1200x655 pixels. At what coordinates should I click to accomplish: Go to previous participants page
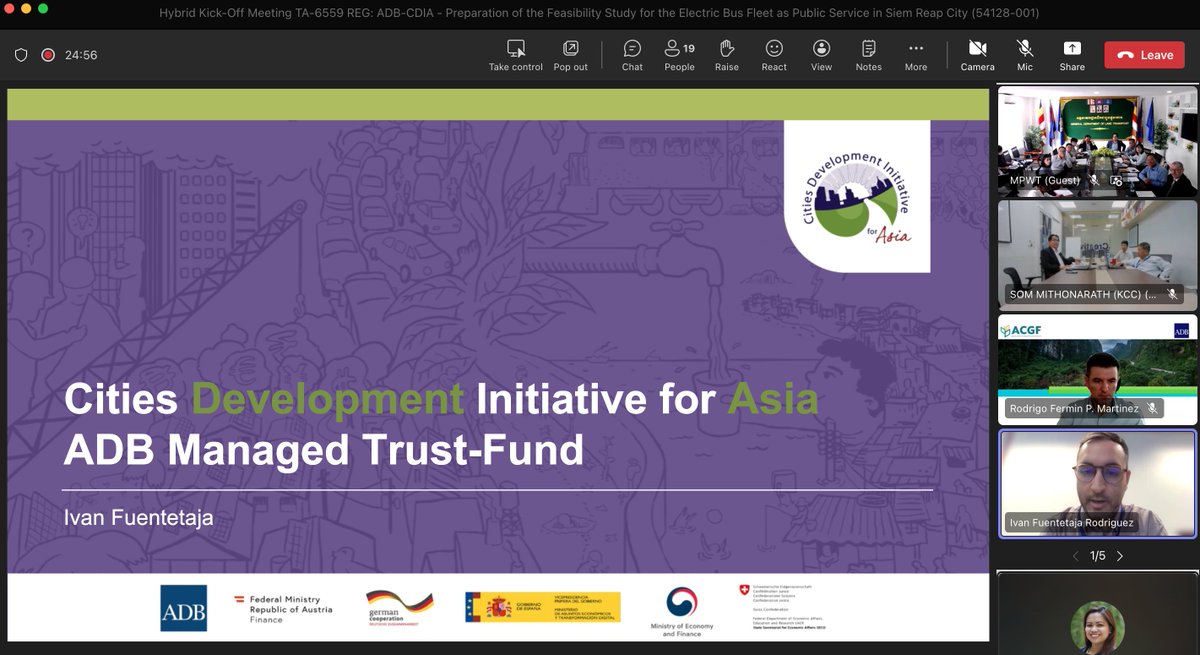pyautogui.click(x=1075, y=556)
